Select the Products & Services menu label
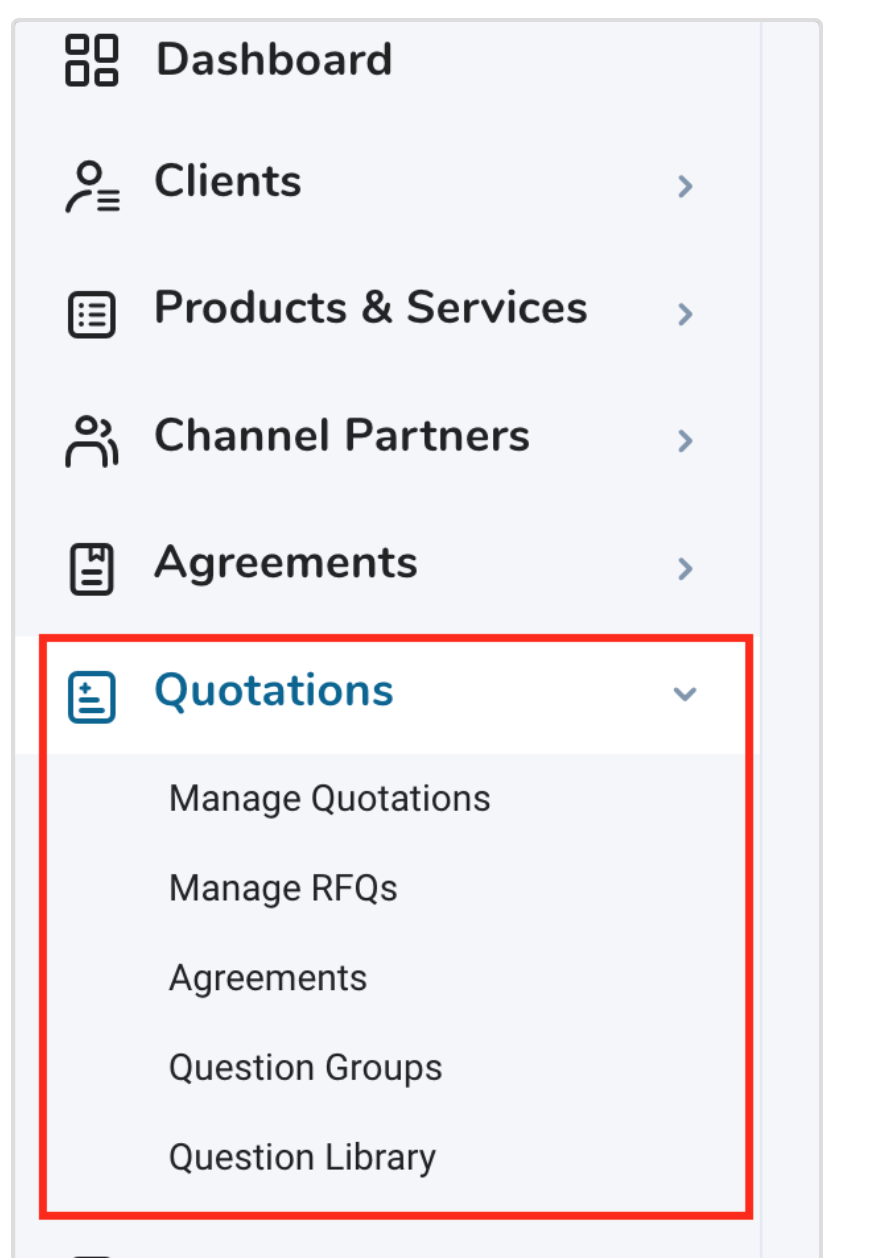Screen dimensions: 869x1258 pyautogui.click(x=370, y=308)
